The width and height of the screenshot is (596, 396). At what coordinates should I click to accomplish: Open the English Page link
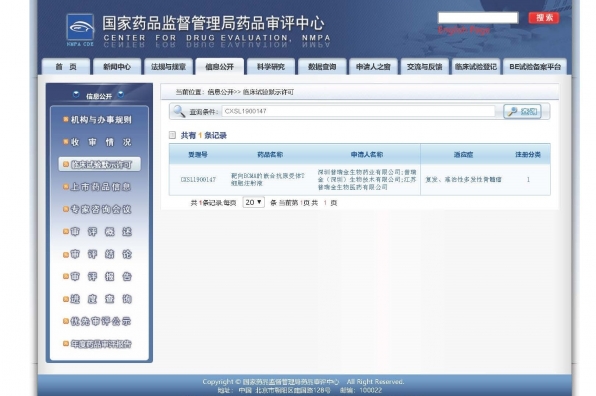(464, 30)
